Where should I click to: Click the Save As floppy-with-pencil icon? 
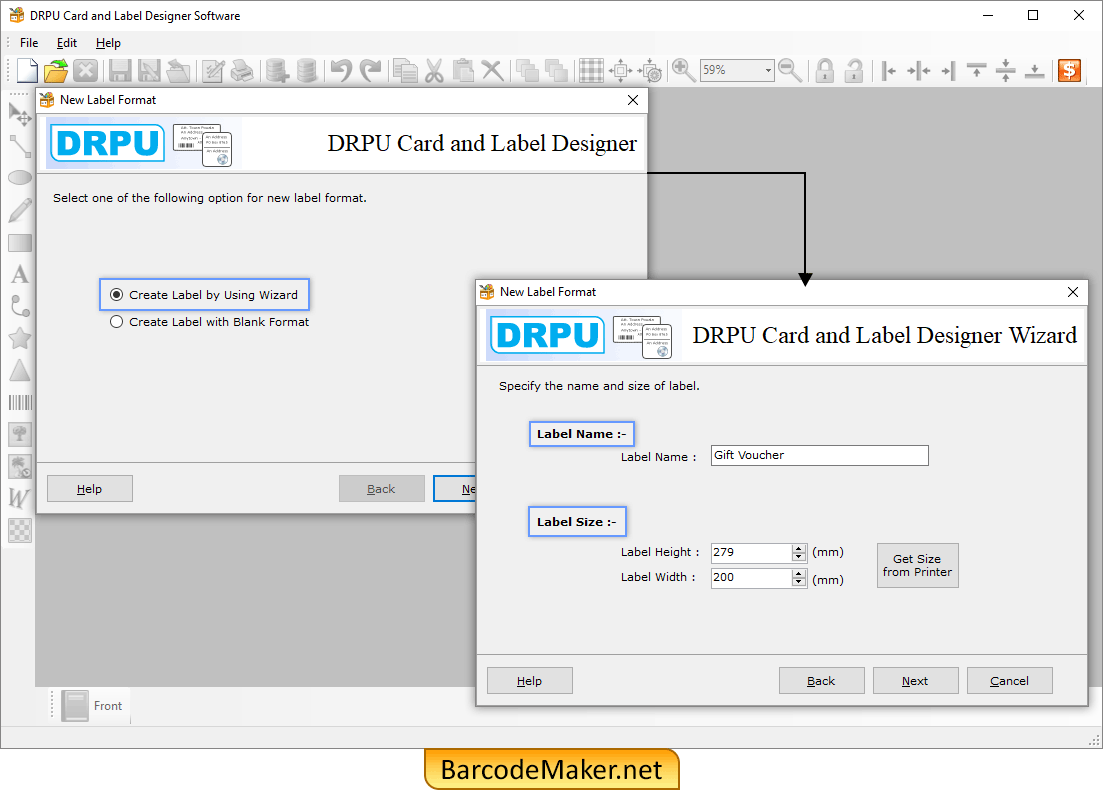(x=148, y=70)
